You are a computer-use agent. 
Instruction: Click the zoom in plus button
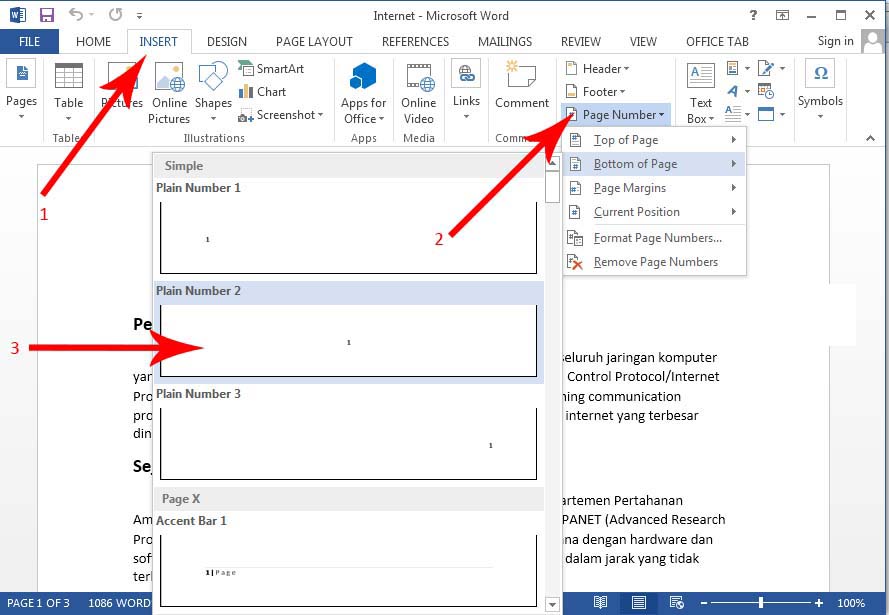[819, 603]
